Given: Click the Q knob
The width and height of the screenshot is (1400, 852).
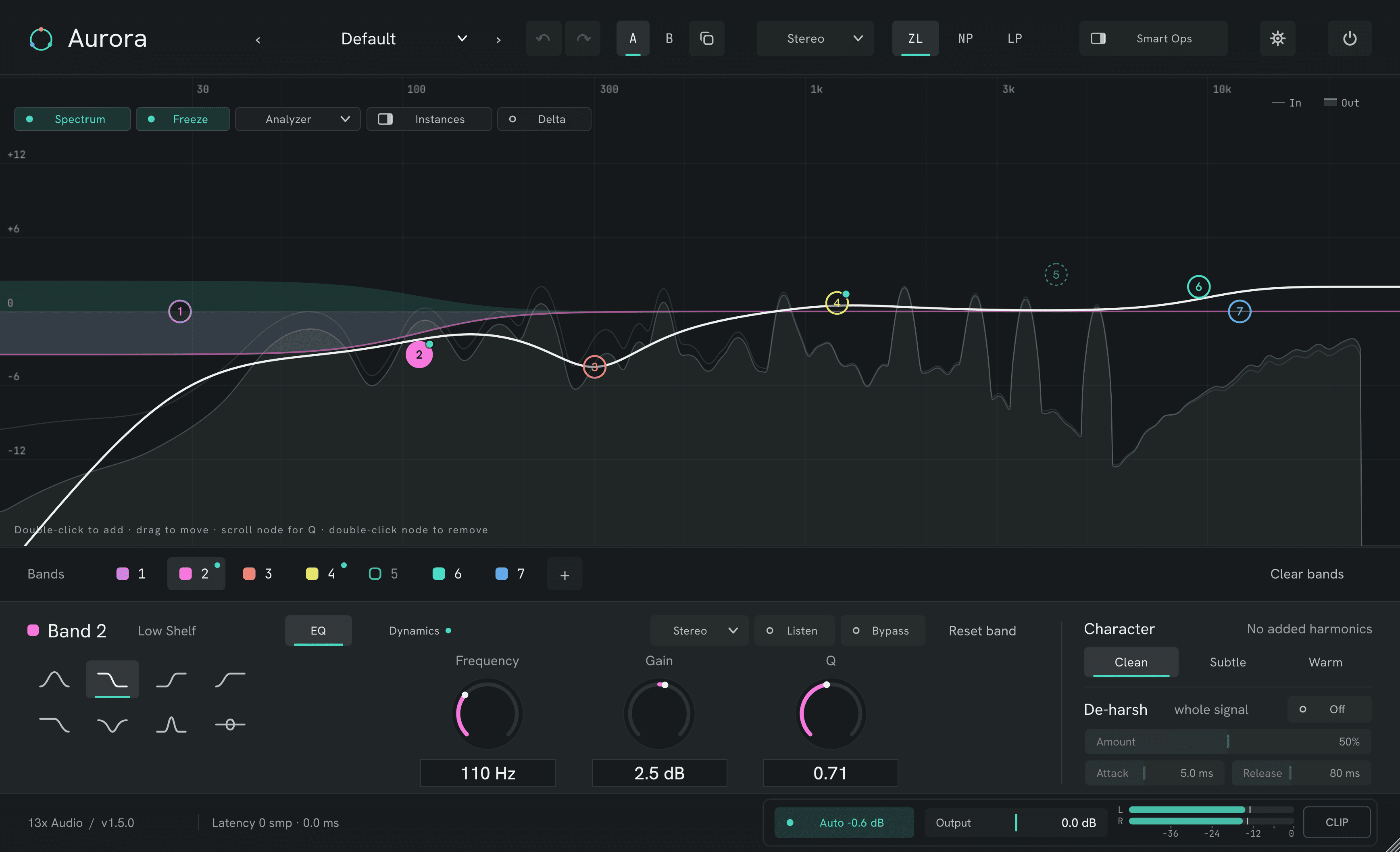Looking at the screenshot, I should tap(830, 713).
